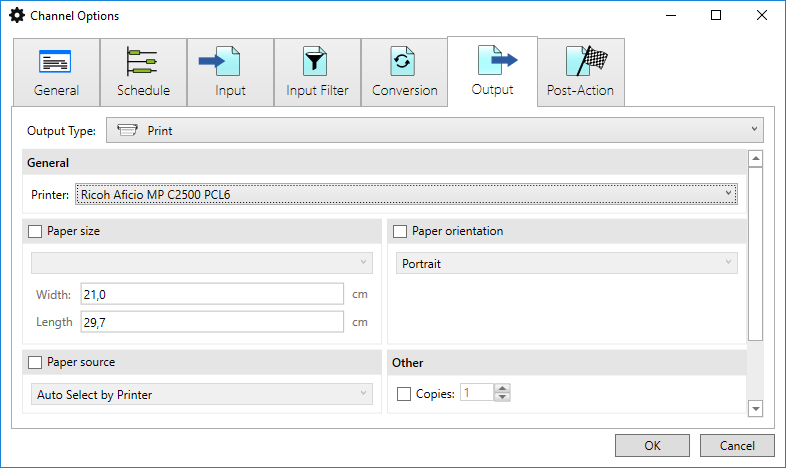
Task: Click the Input arrow-document icon
Action: point(220,61)
